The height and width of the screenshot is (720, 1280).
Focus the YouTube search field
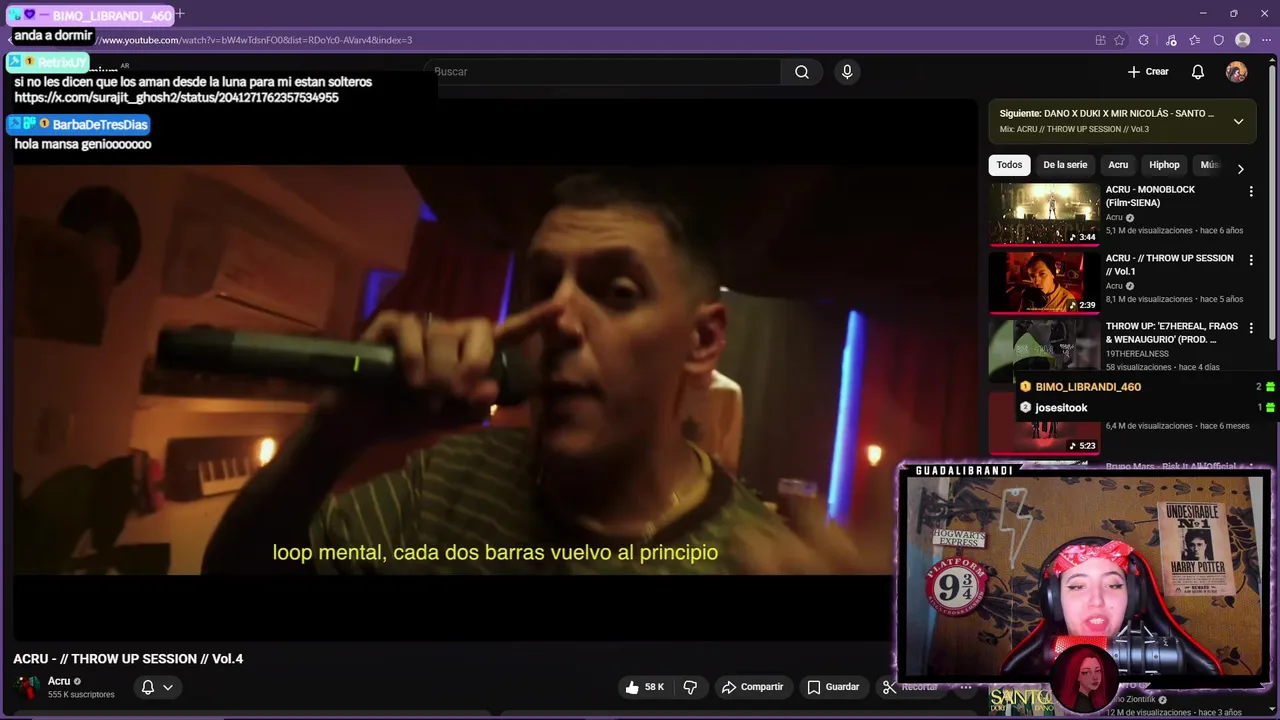point(605,72)
